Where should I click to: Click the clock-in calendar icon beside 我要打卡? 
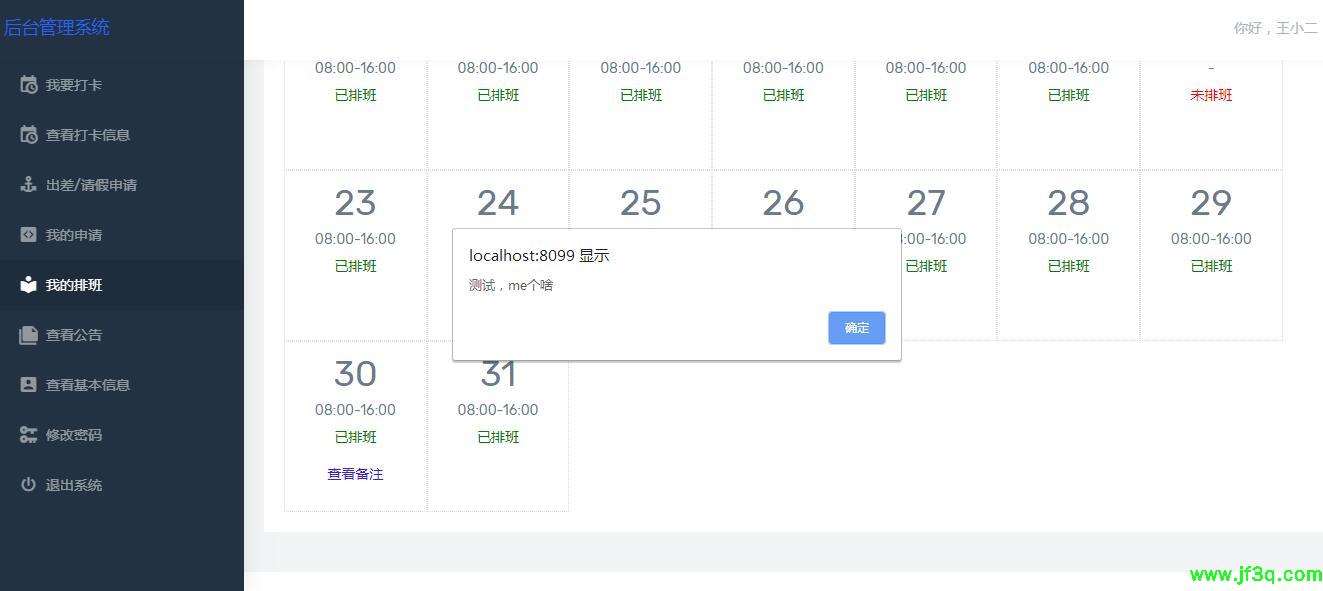(x=29, y=85)
